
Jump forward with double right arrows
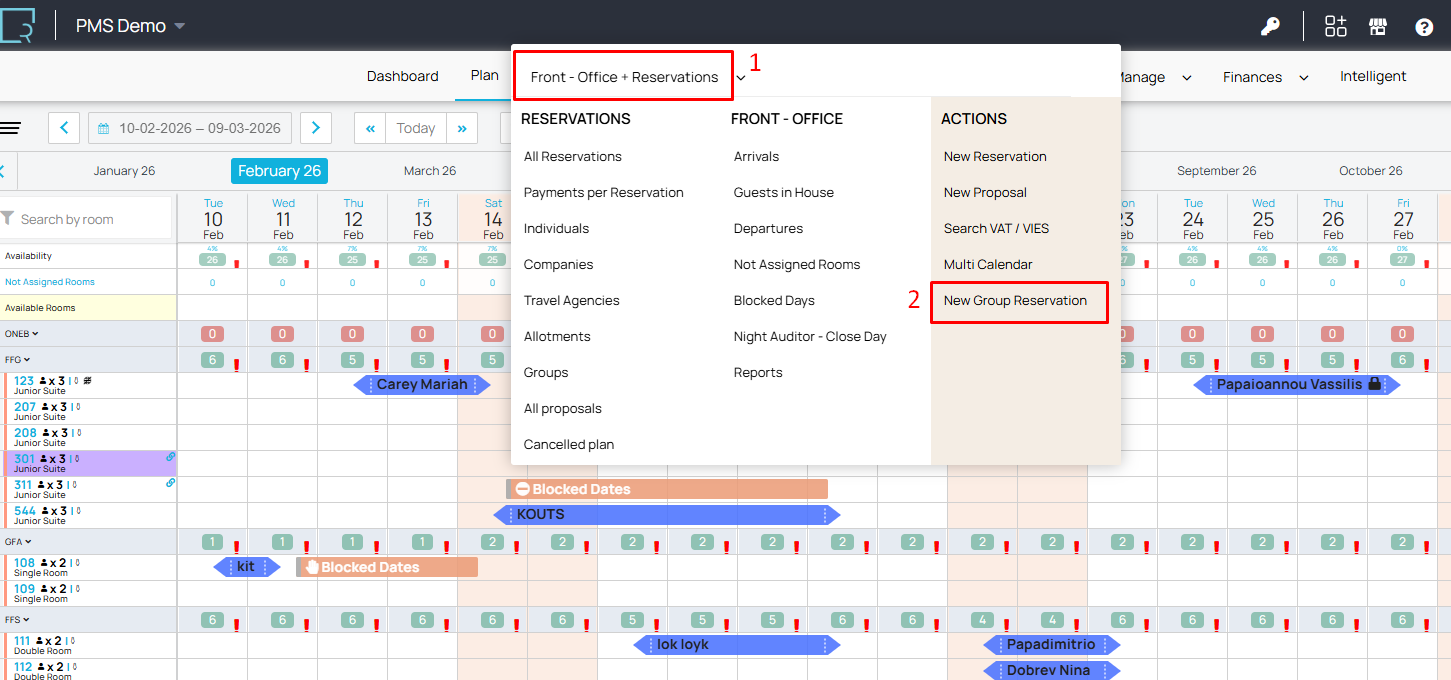[461, 128]
